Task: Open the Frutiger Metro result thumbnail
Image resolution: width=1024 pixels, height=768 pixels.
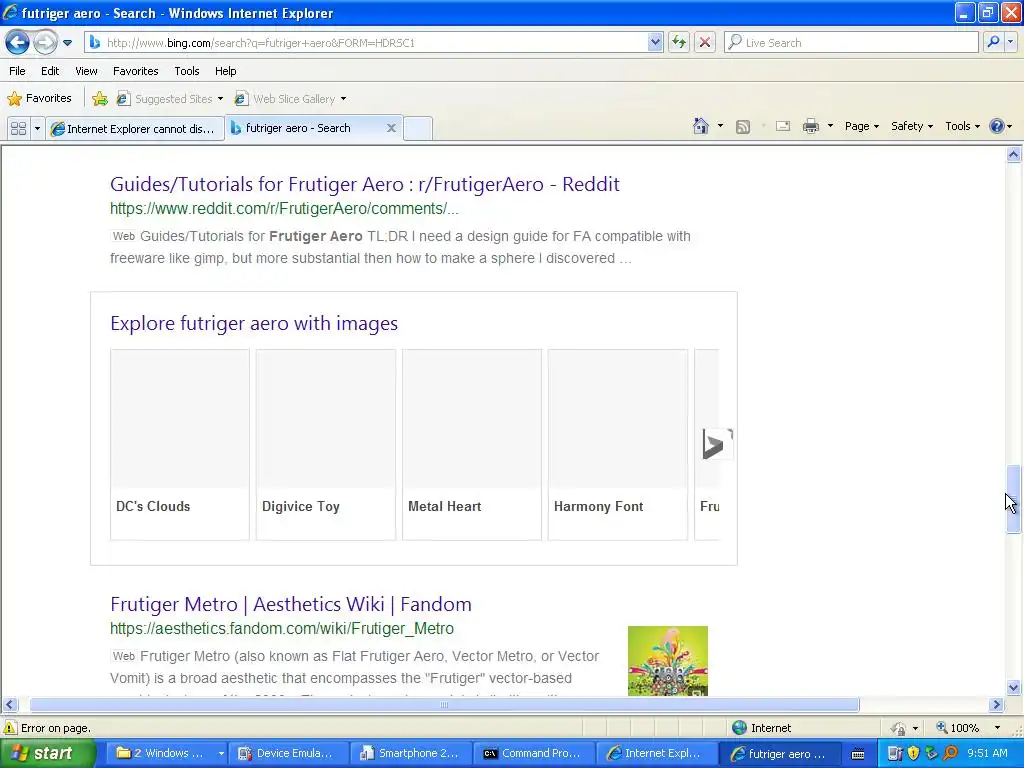Action: [x=667, y=661]
